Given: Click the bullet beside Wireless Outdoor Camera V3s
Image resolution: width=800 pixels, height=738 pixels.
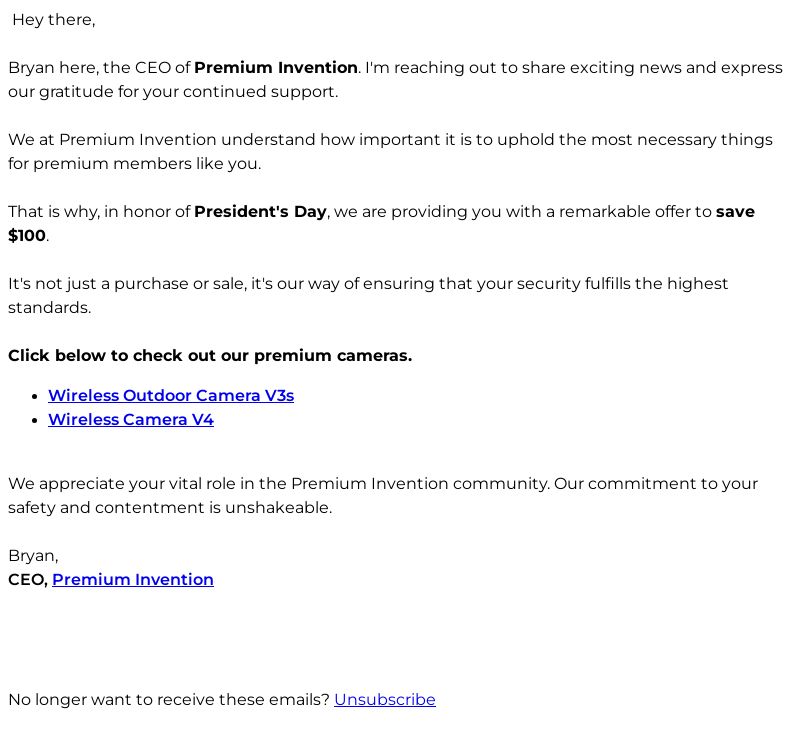Looking at the screenshot, I should coord(37,396).
